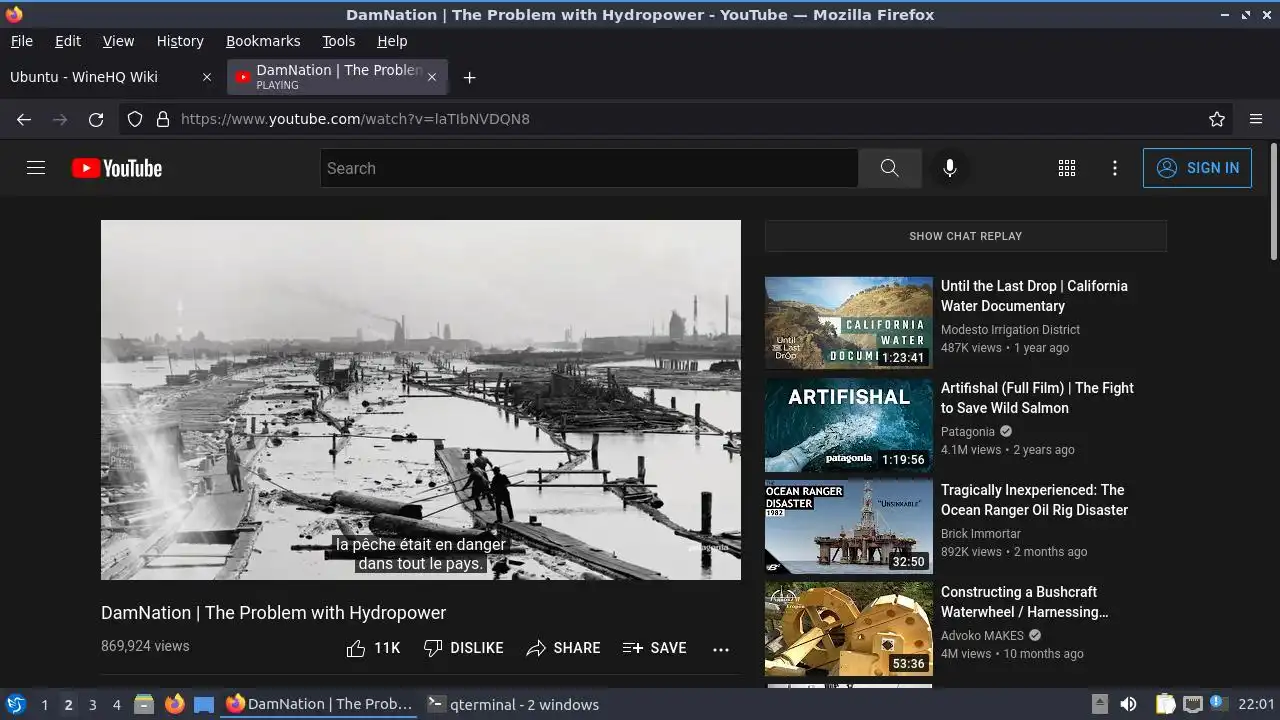Open the Tools menu
Viewport: 1280px width, 720px height.
[338, 41]
